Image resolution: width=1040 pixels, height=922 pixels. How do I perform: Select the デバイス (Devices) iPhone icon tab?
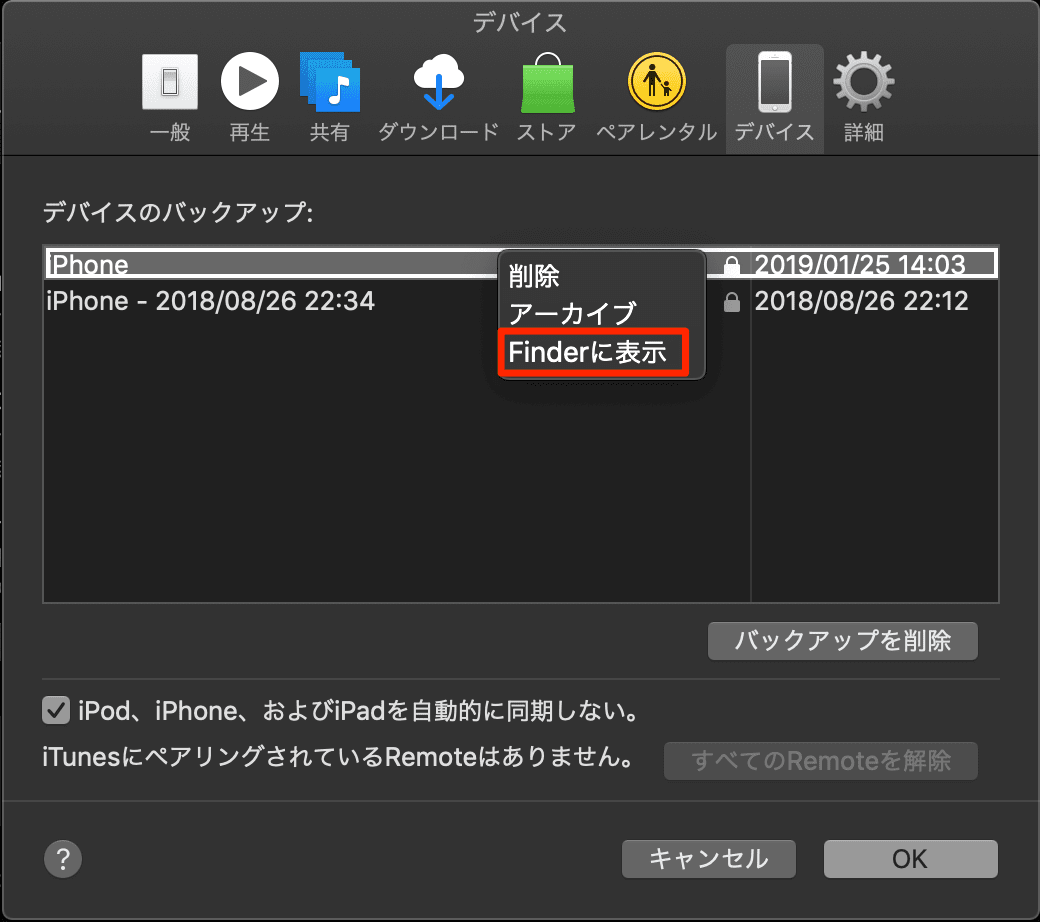coord(775,98)
